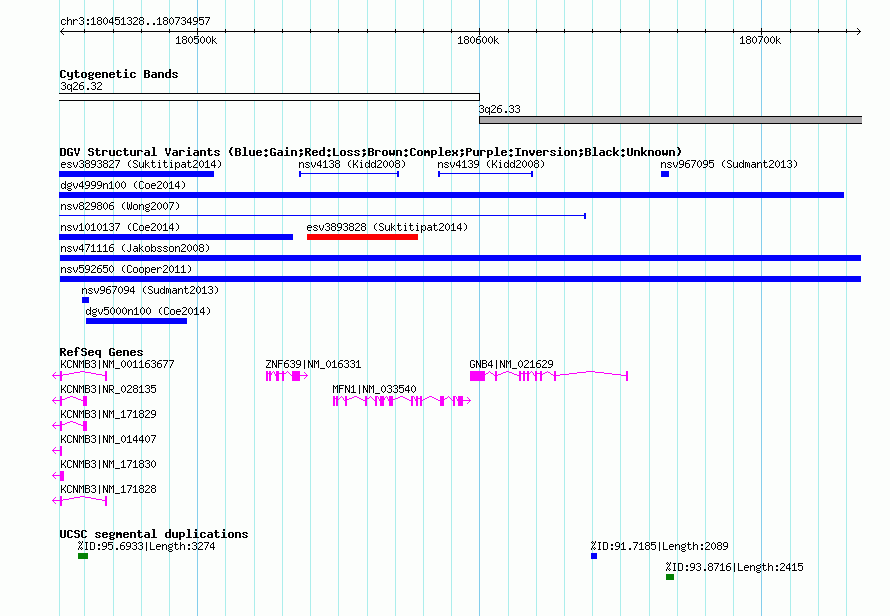Click the KCNMB3 NM_001163677 gene glyph
Image resolution: width=890 pixels, height=616 pixels.
79,375
